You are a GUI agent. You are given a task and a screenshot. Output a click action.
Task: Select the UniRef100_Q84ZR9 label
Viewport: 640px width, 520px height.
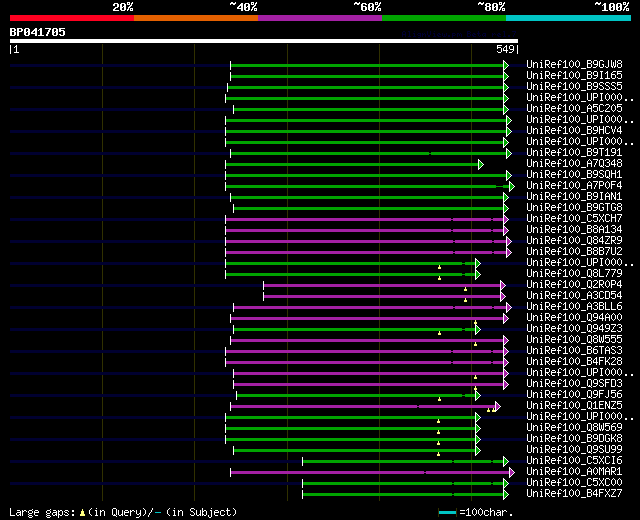tap(574, 240)
